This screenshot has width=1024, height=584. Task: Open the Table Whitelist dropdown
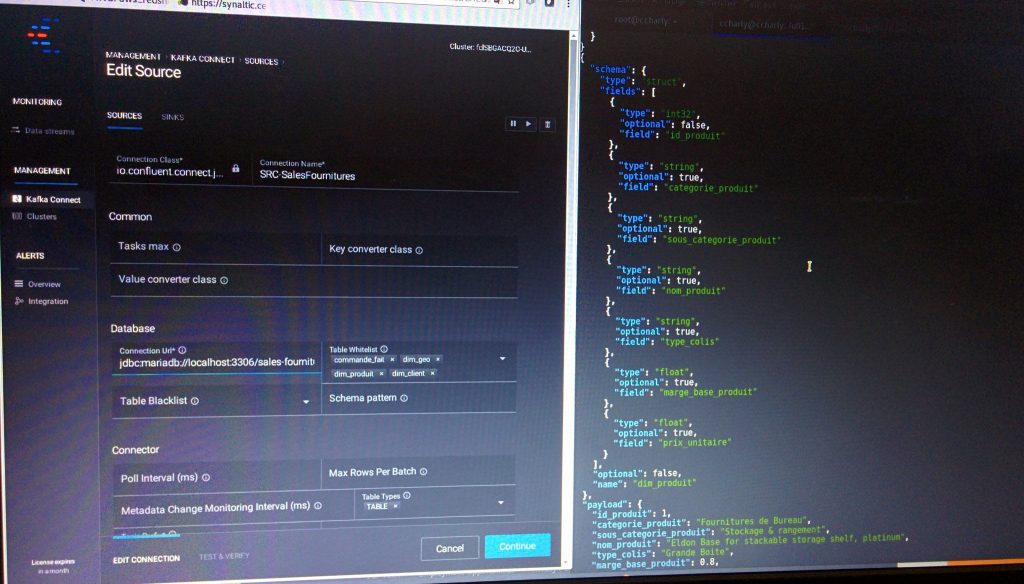[x=502, y=359]
